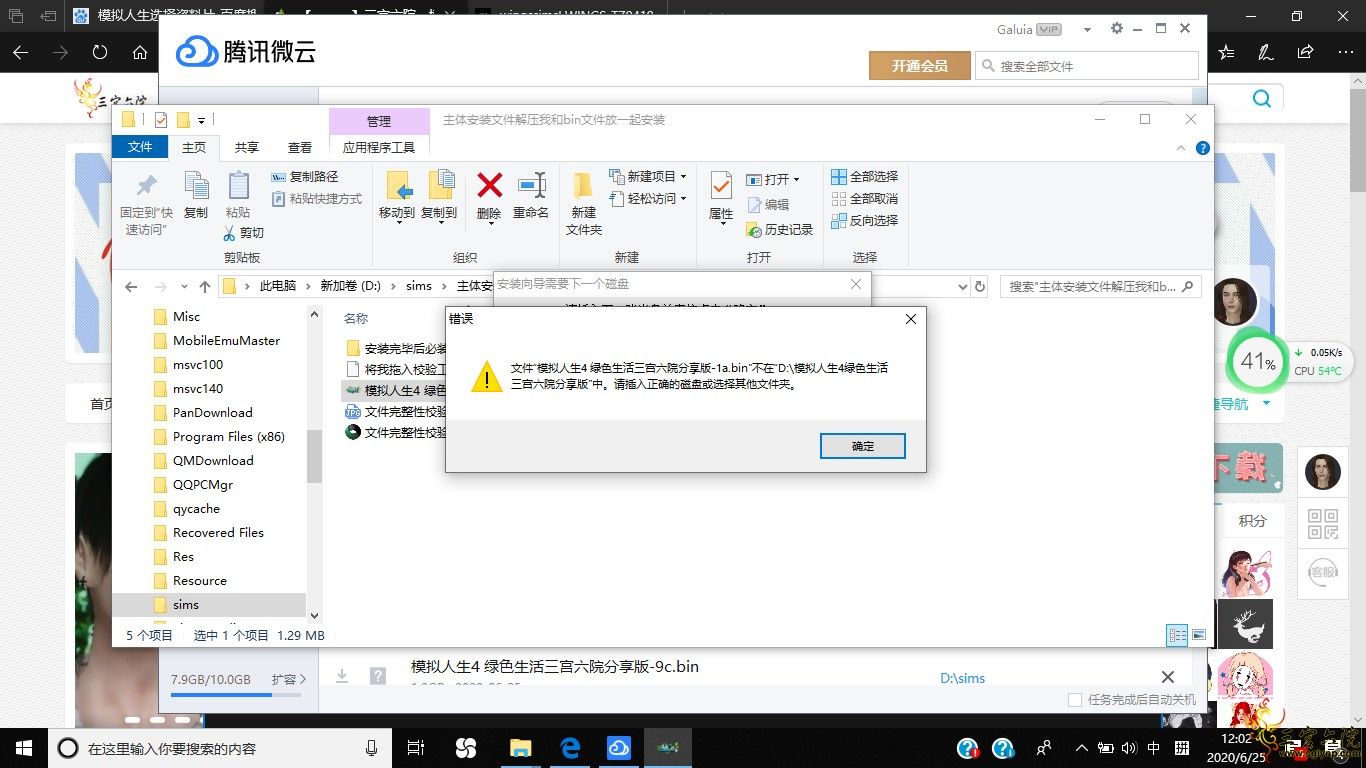The width and height of the screenshot is (1366, 768).
Task: Click the New folder icon
Action: (x=583, y=185)
